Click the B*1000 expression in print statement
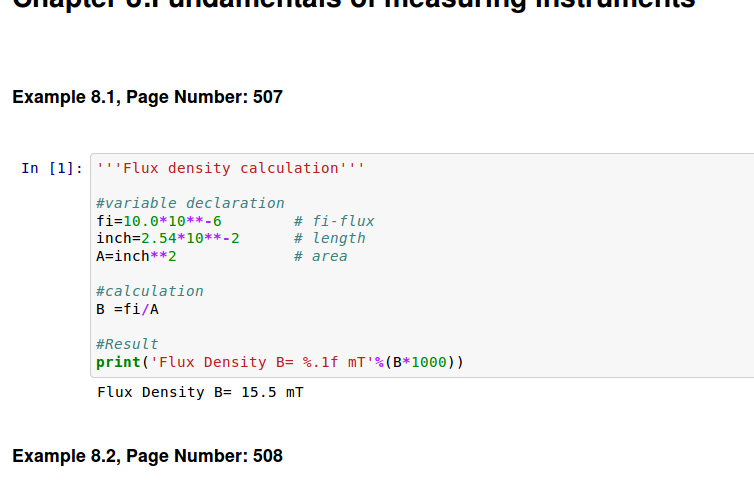 (424, 362)
